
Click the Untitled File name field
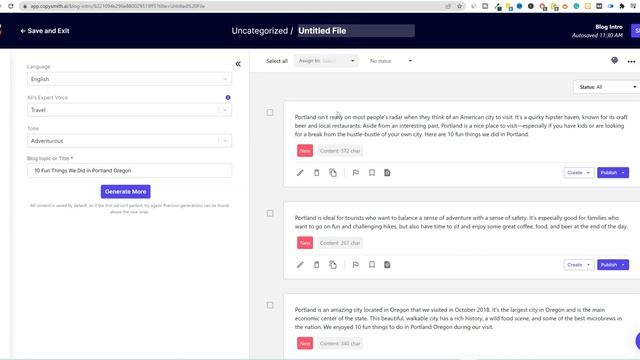[x=356, y=31]
